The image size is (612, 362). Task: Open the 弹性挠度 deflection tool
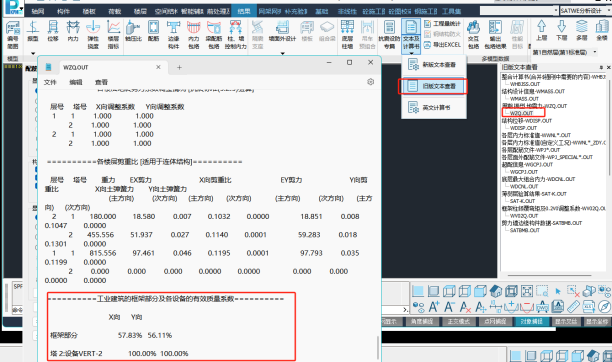point(93,35)
